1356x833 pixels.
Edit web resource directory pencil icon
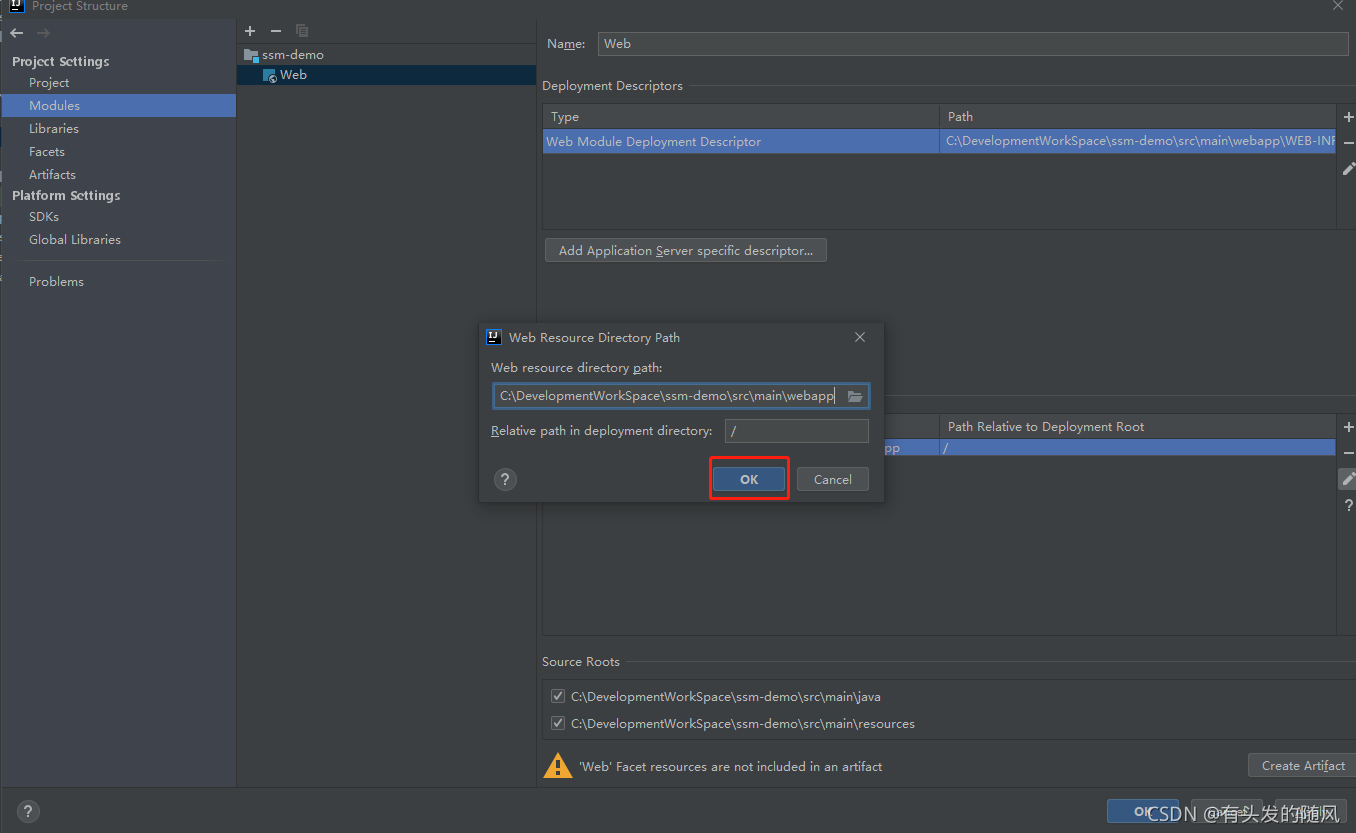click(1348, 479)
